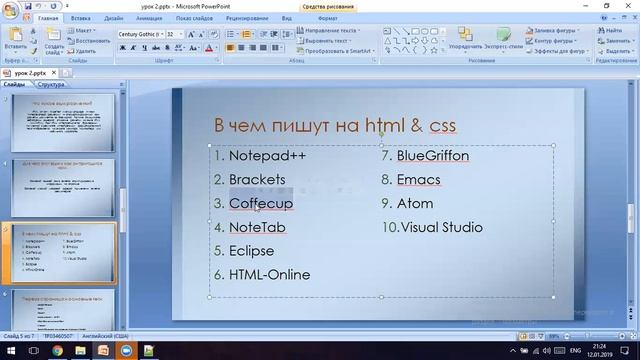Viewport: 640px width, 360px height.
Task: Align text right button
Action: (x=253, y=48)
